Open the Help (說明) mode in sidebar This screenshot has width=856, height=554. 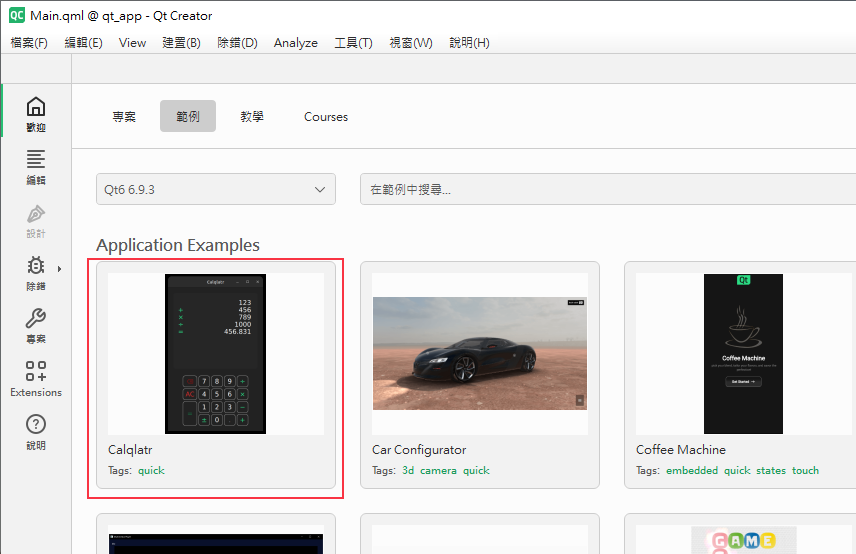point(36,432)
